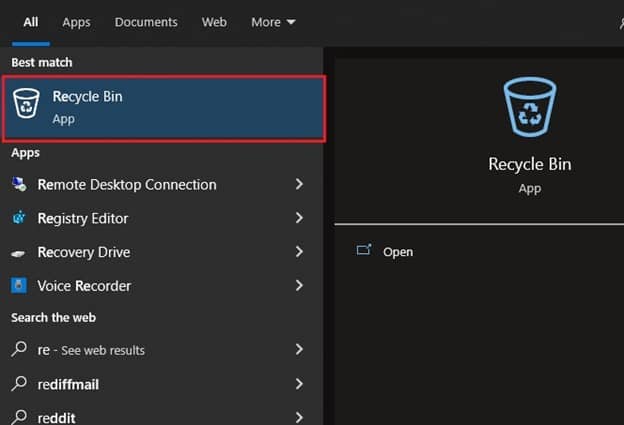Click the magnifier icon beside 're'
624x425 pixels.
point(19,349)
